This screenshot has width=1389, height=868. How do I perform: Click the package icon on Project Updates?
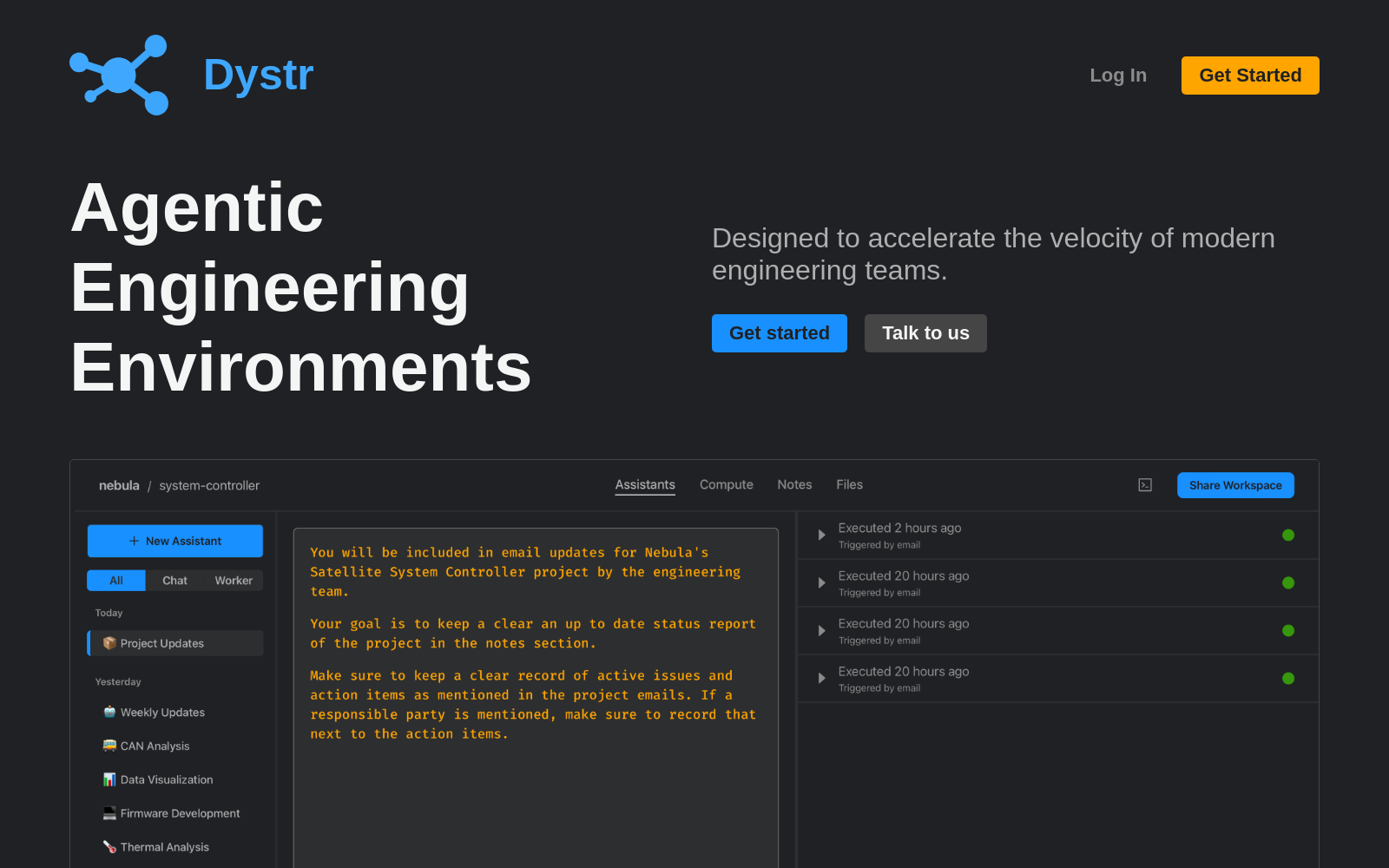point(109,643)
